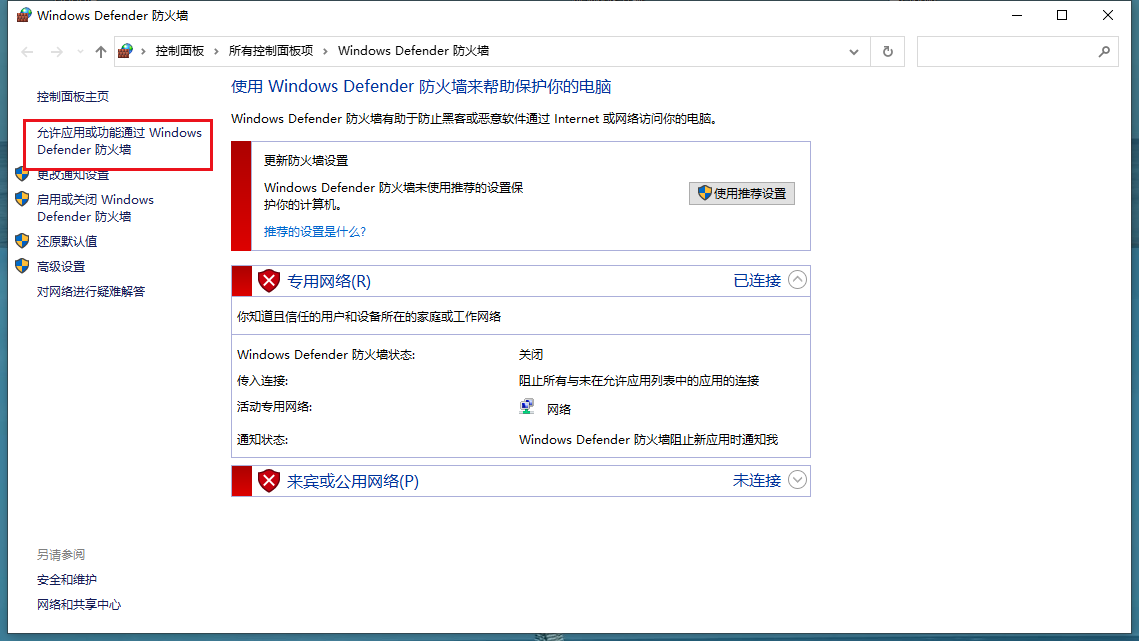The image size is (1139, 641).
Task: Click the 传入连接: label
Action: click(262, 381)
